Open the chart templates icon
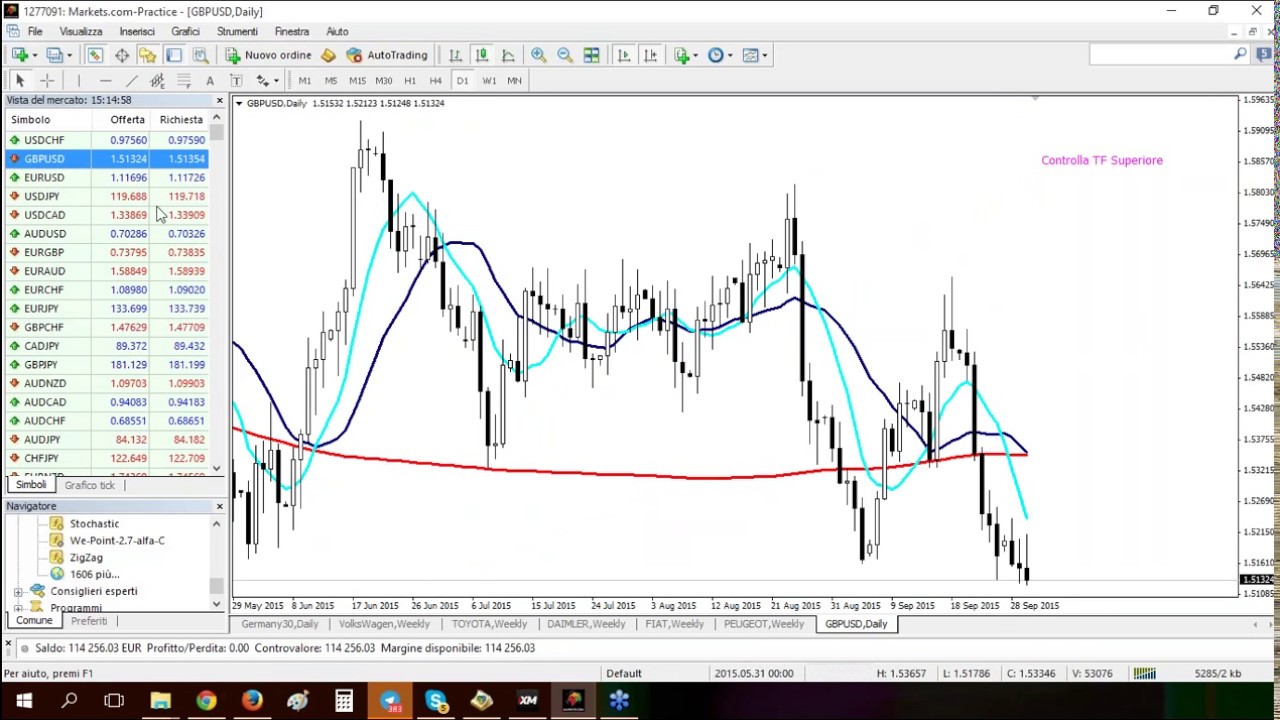1280x720 pixels. coord(751,55)
